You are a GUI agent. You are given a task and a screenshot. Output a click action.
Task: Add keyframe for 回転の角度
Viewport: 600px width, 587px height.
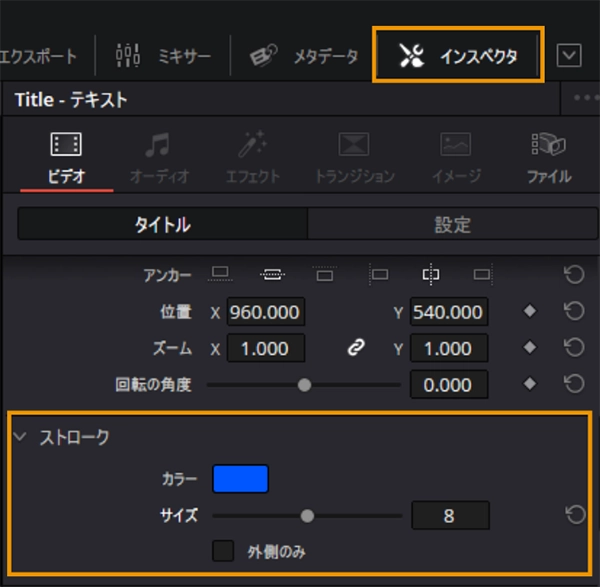[530, 383]
